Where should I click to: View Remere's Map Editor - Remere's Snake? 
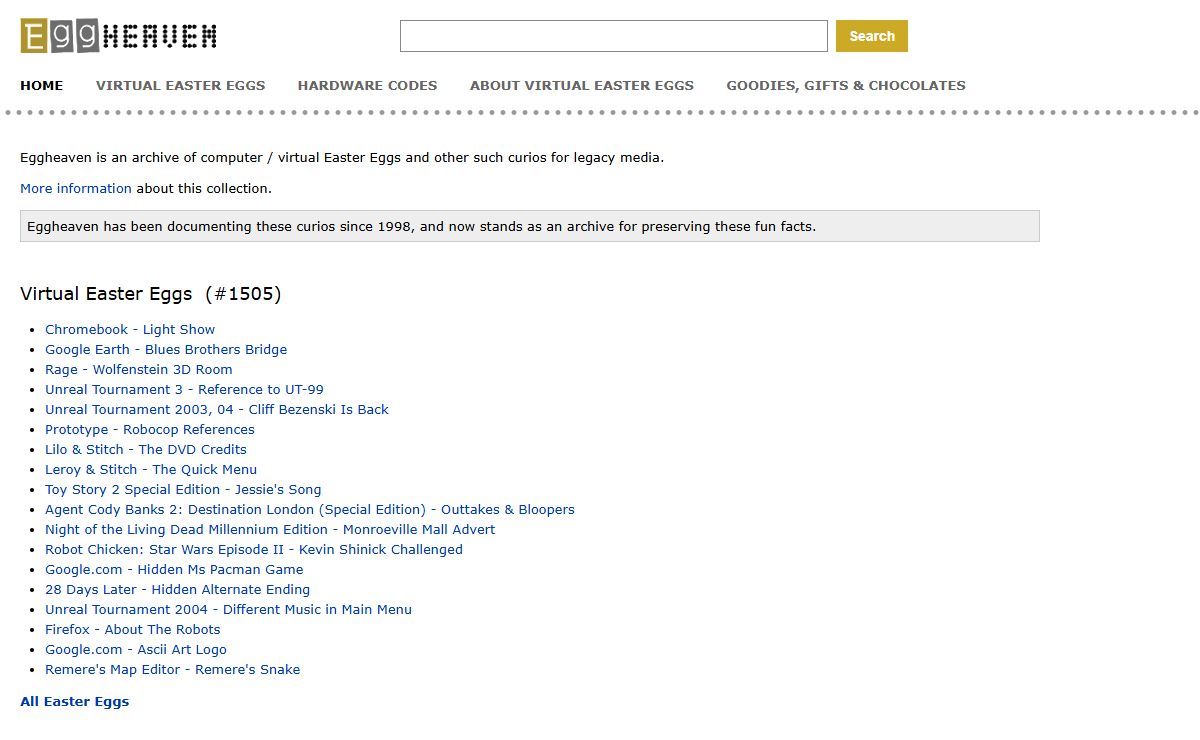(x=173, y=669)
